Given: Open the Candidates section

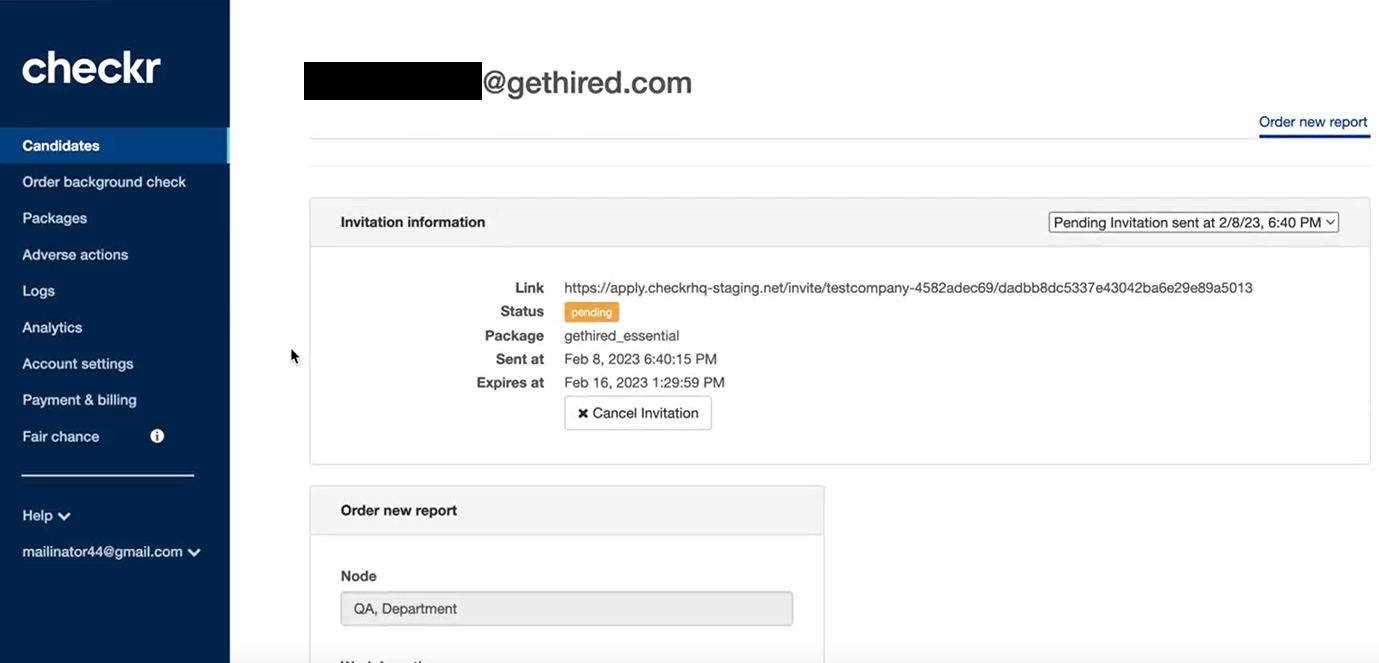Looking at the screenshot, I should pyautogui.click(x=61, y=146).
